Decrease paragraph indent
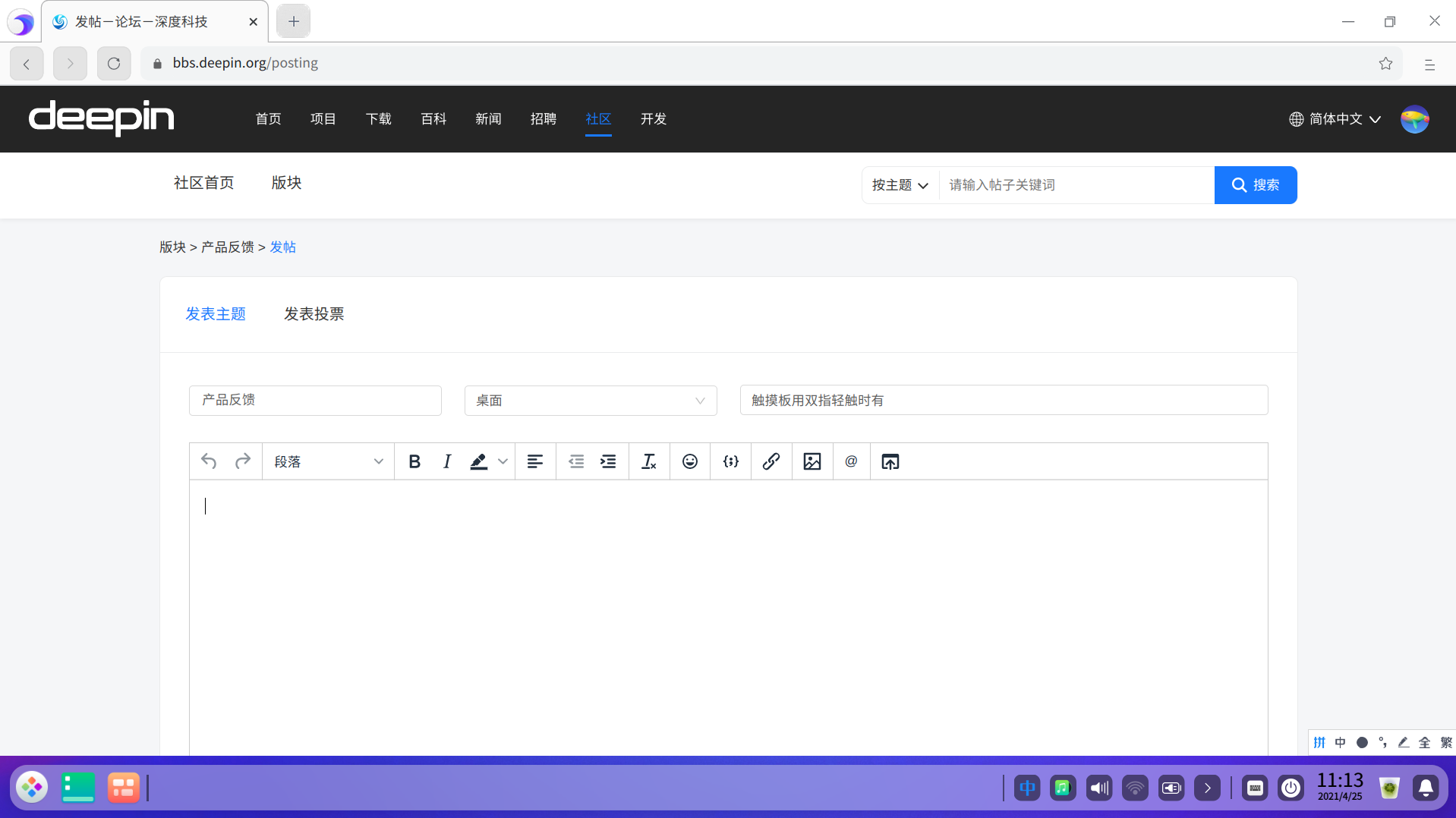1456x818 pixels. click(576, 461)
